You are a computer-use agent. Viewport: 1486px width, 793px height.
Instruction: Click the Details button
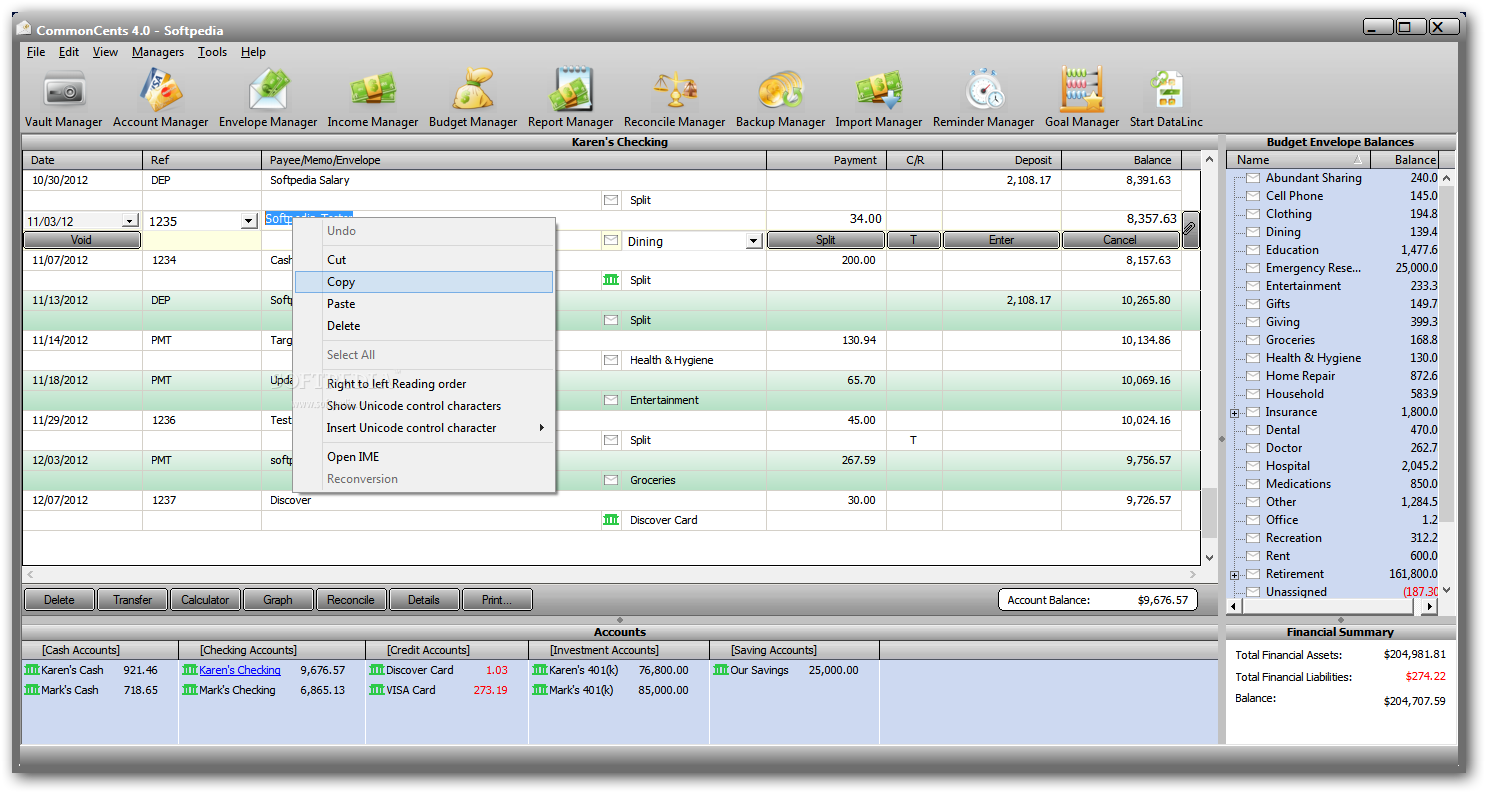pos(424,600)
